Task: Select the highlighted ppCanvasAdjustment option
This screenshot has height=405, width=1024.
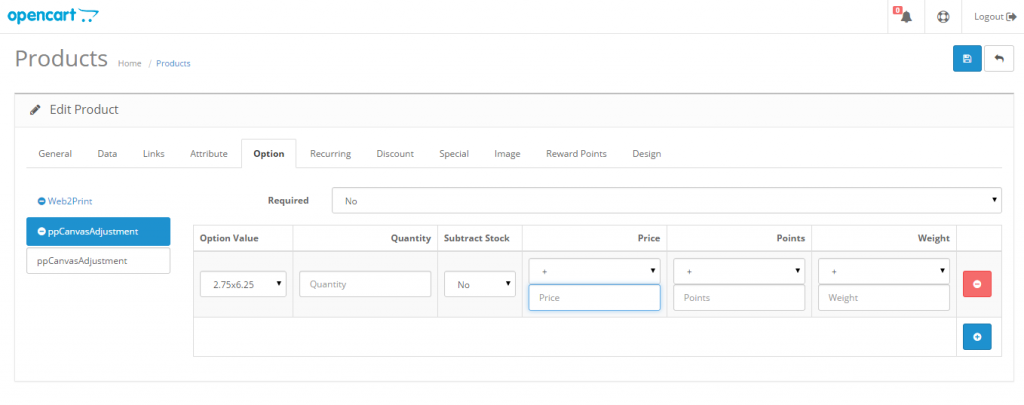Action: point(98,231)
